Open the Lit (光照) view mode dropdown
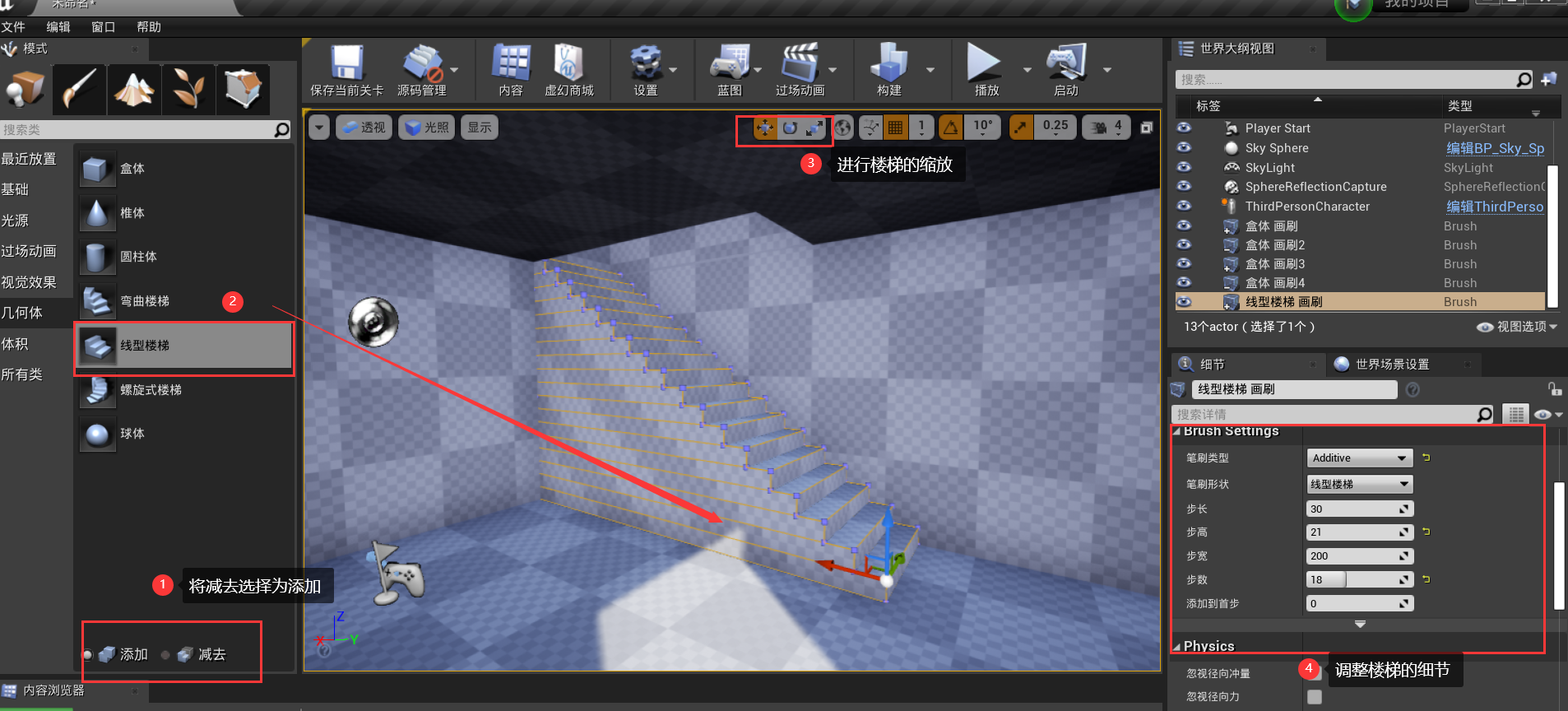1568x711 pixels. tap(426, 128)
